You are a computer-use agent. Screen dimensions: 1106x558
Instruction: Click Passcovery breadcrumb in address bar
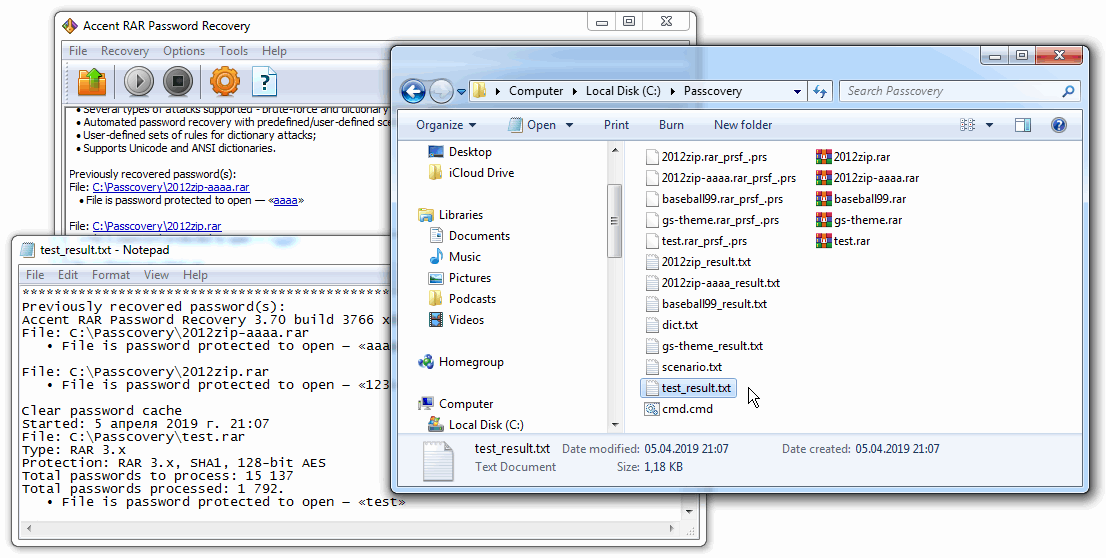[x=712, y=91]
